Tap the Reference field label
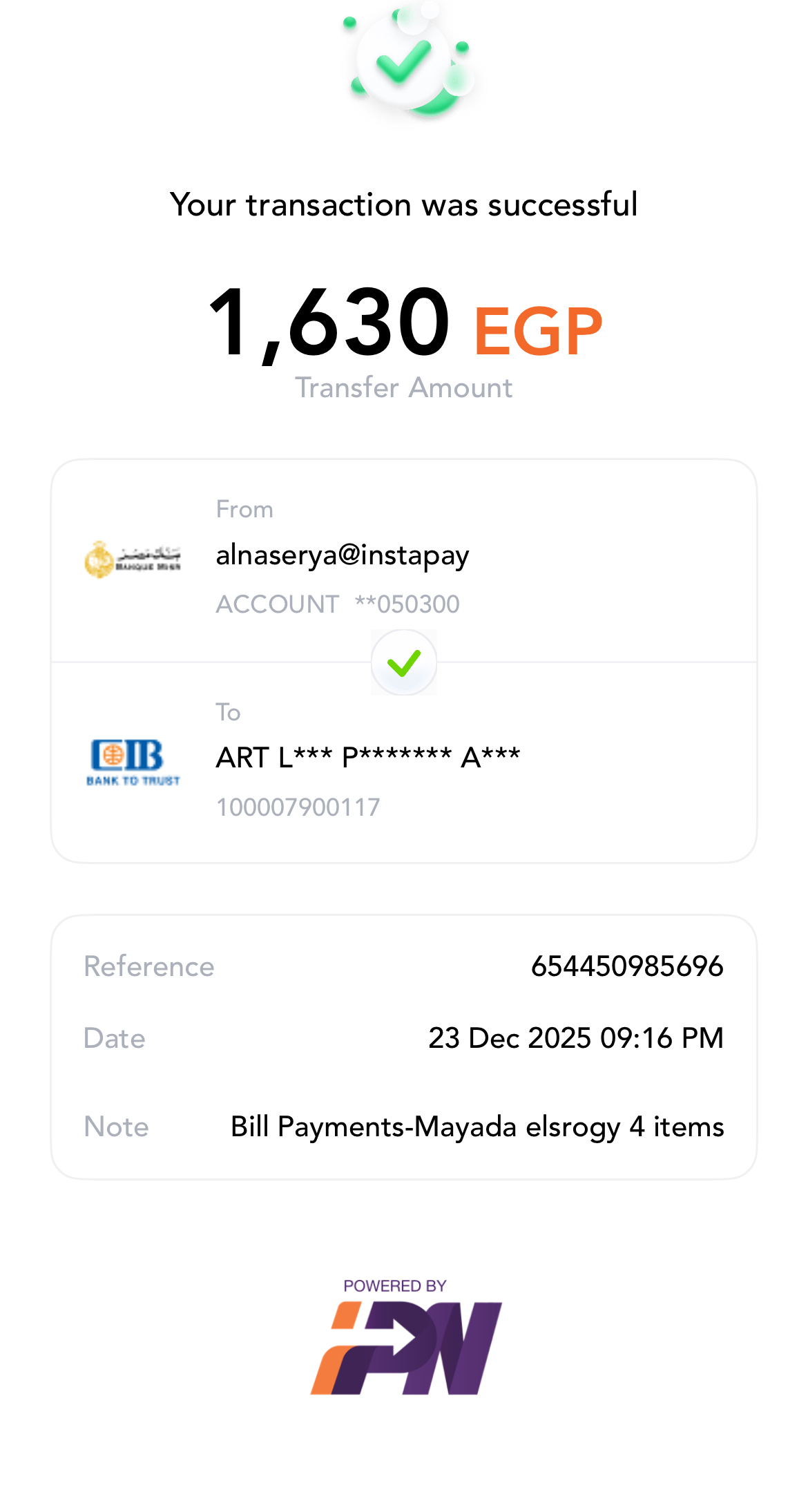Image resolution: width=808 pixels, height=1512 pixels. click(149, 966)
